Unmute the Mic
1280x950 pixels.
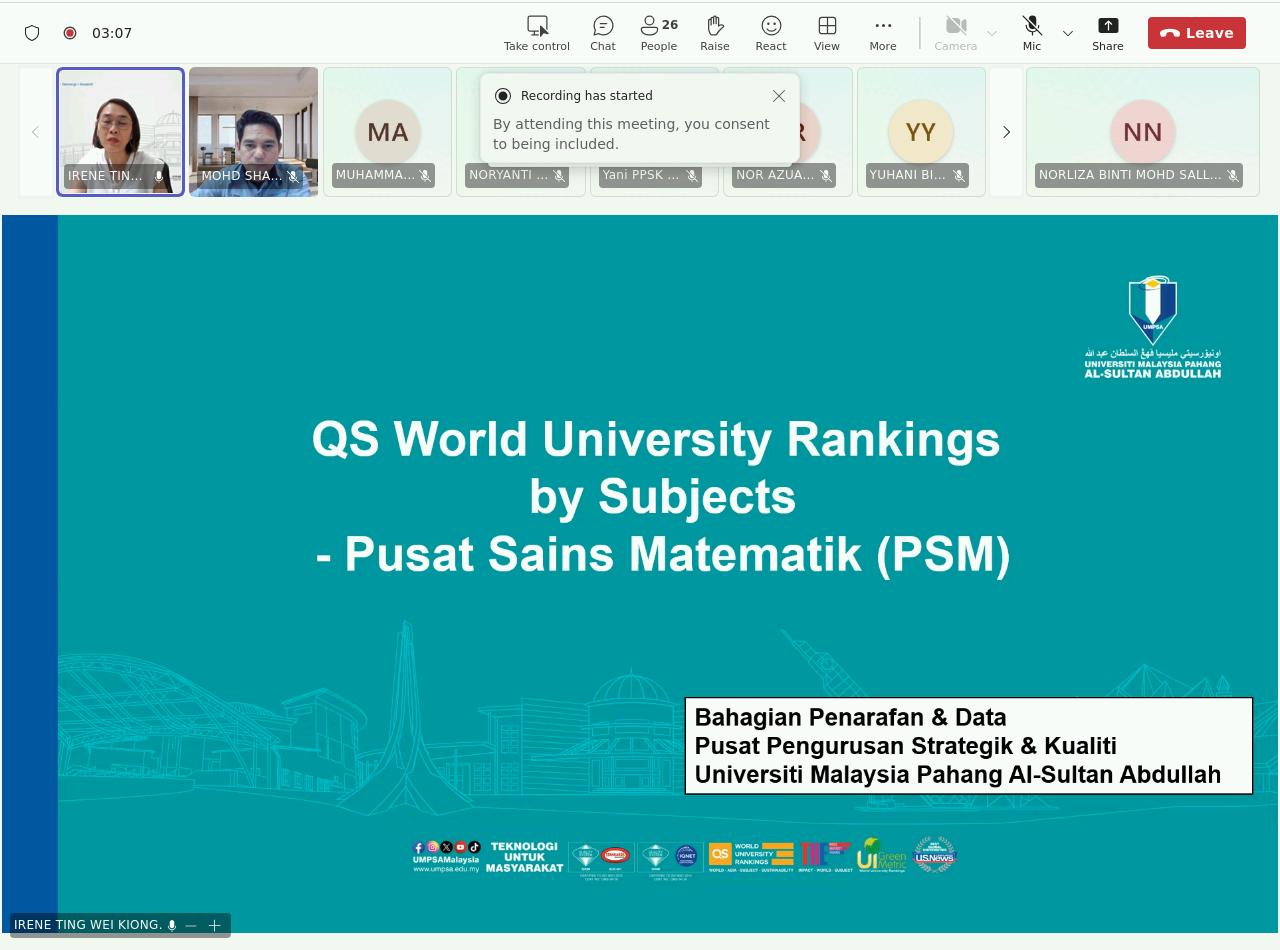(x=1032, y=33)
